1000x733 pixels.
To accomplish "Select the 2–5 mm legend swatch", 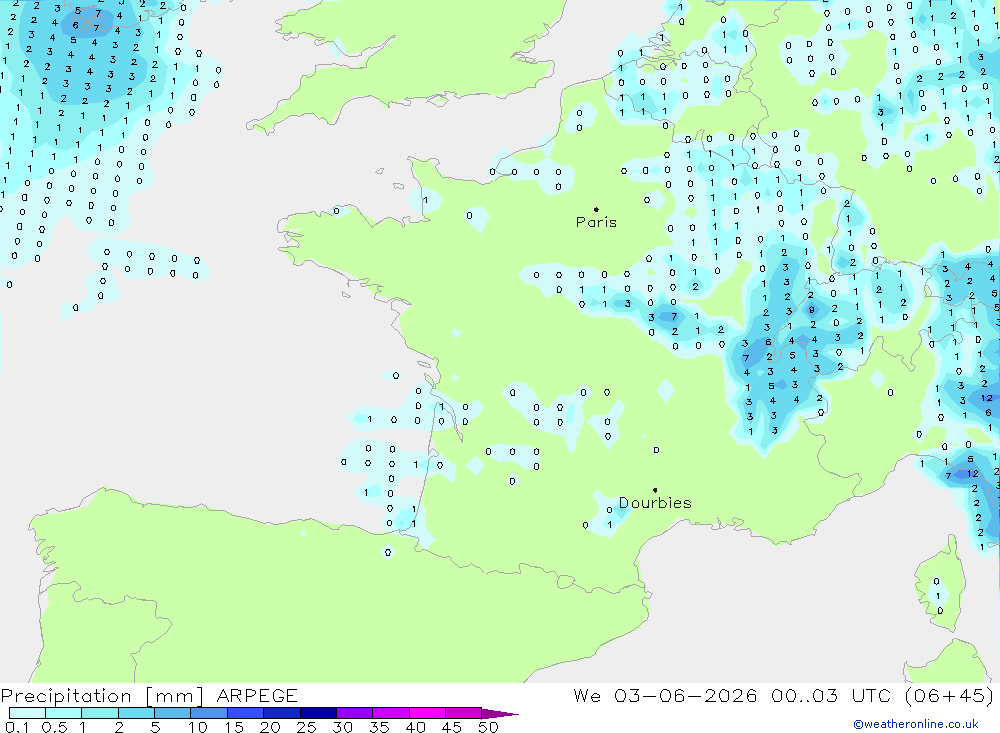I will coord(136,713).
